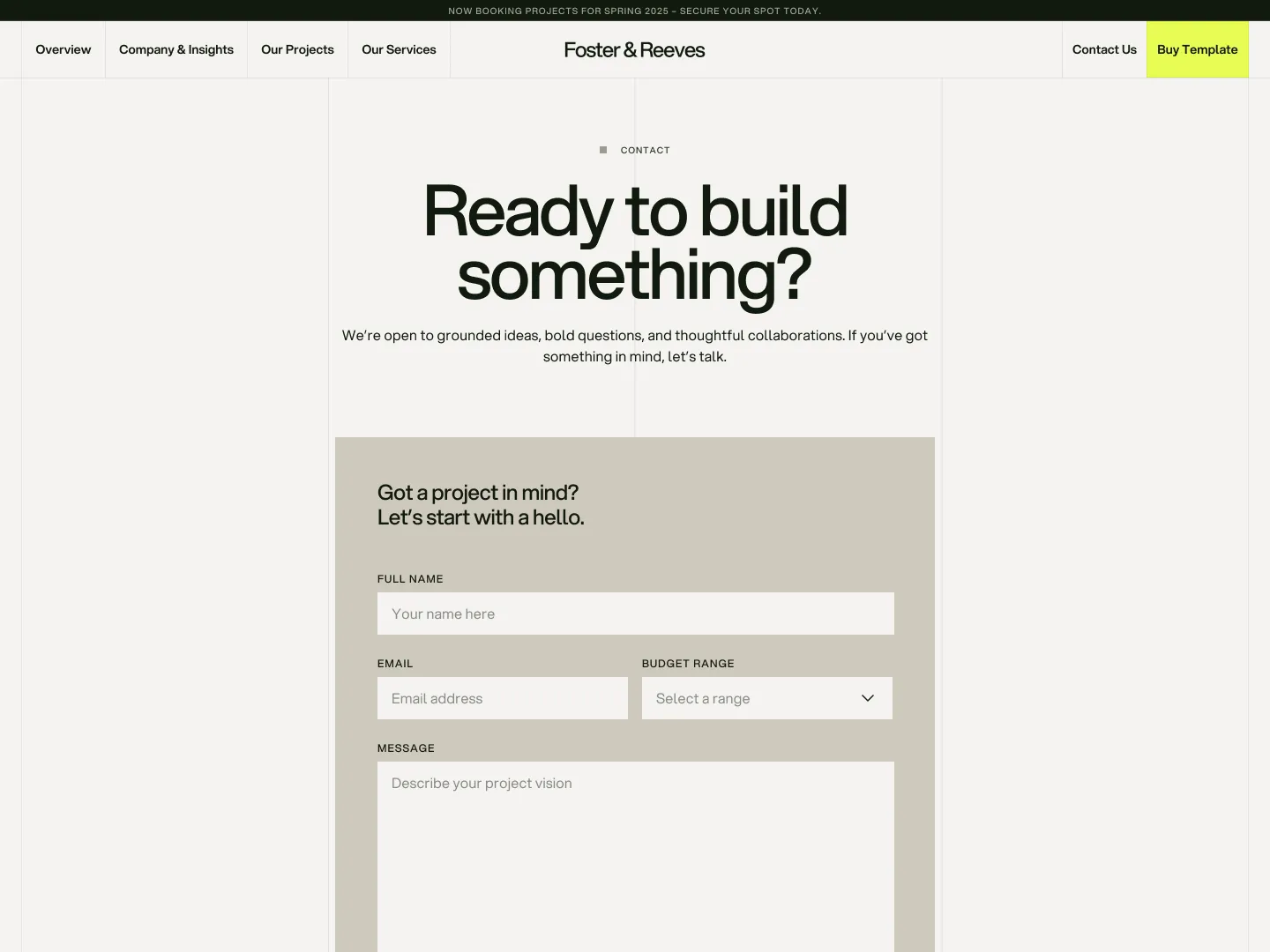Viewport: 1270px width, 952px height.
Task: Open the Overview nav item
Action: tap(63, 49)
